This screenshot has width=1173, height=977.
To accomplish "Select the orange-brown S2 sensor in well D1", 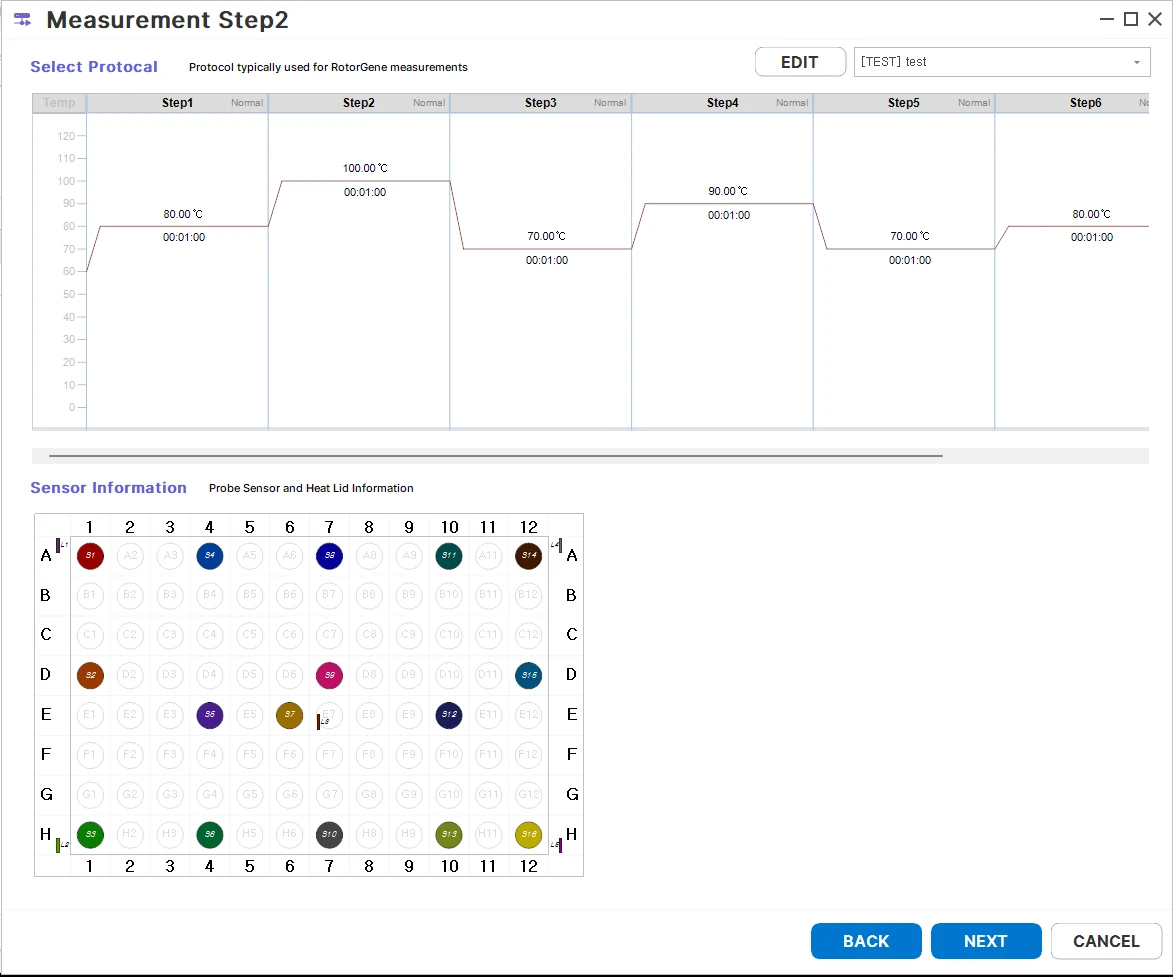I will click(91, 675).
